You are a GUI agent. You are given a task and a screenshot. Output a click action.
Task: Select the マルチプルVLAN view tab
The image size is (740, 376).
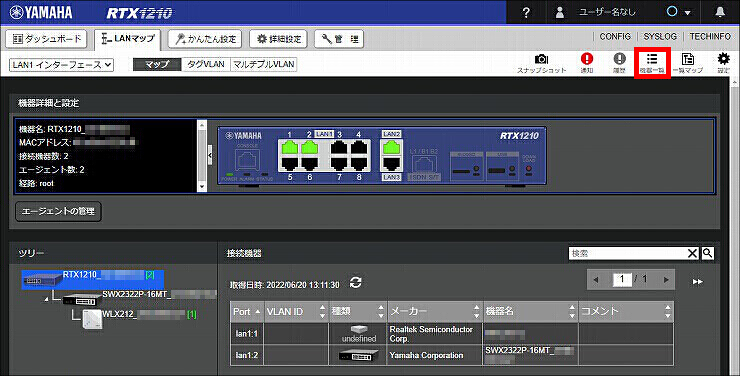pyautogui.click(x=264, y=65)
